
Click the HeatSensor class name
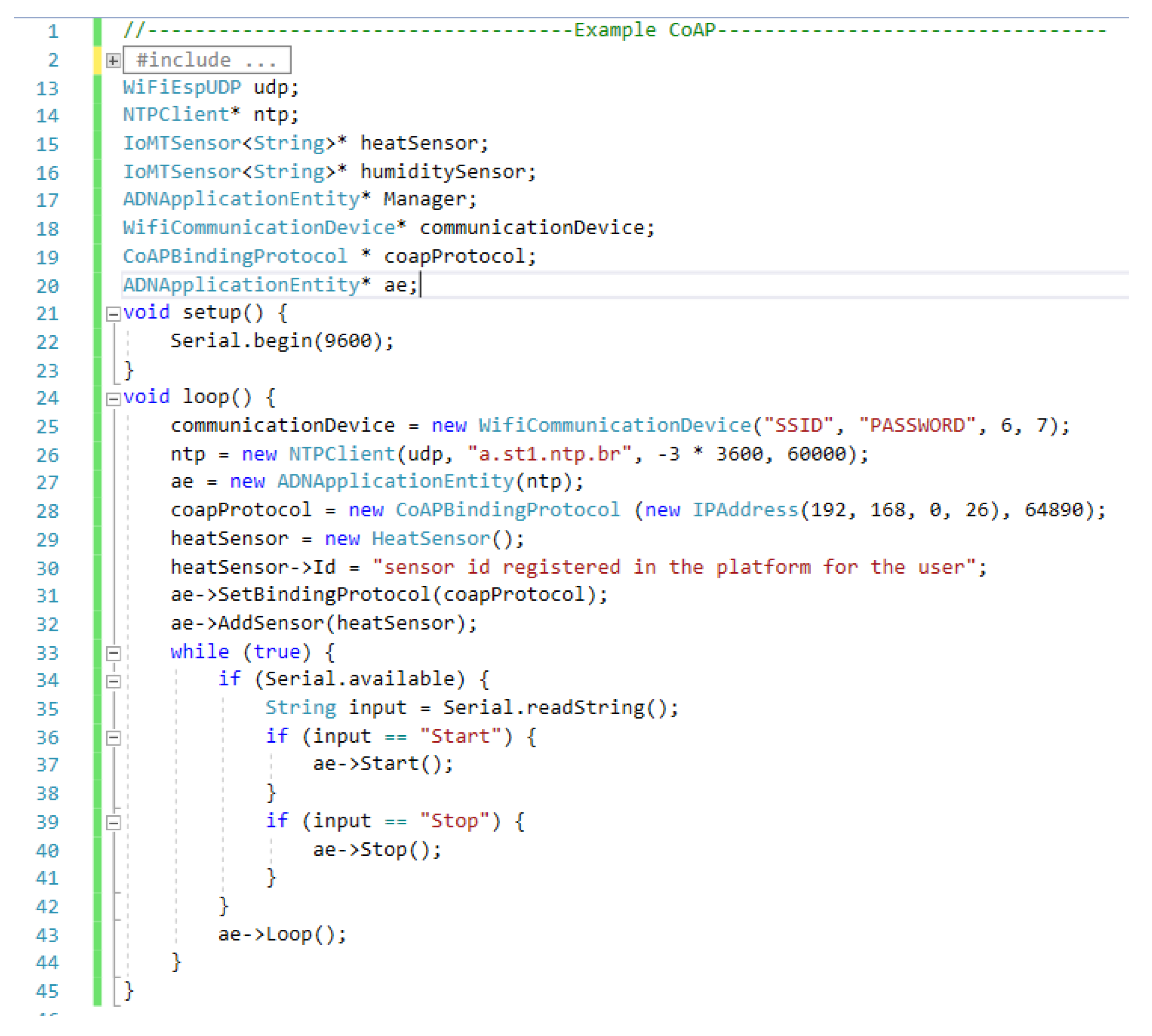tap(430, 539)
